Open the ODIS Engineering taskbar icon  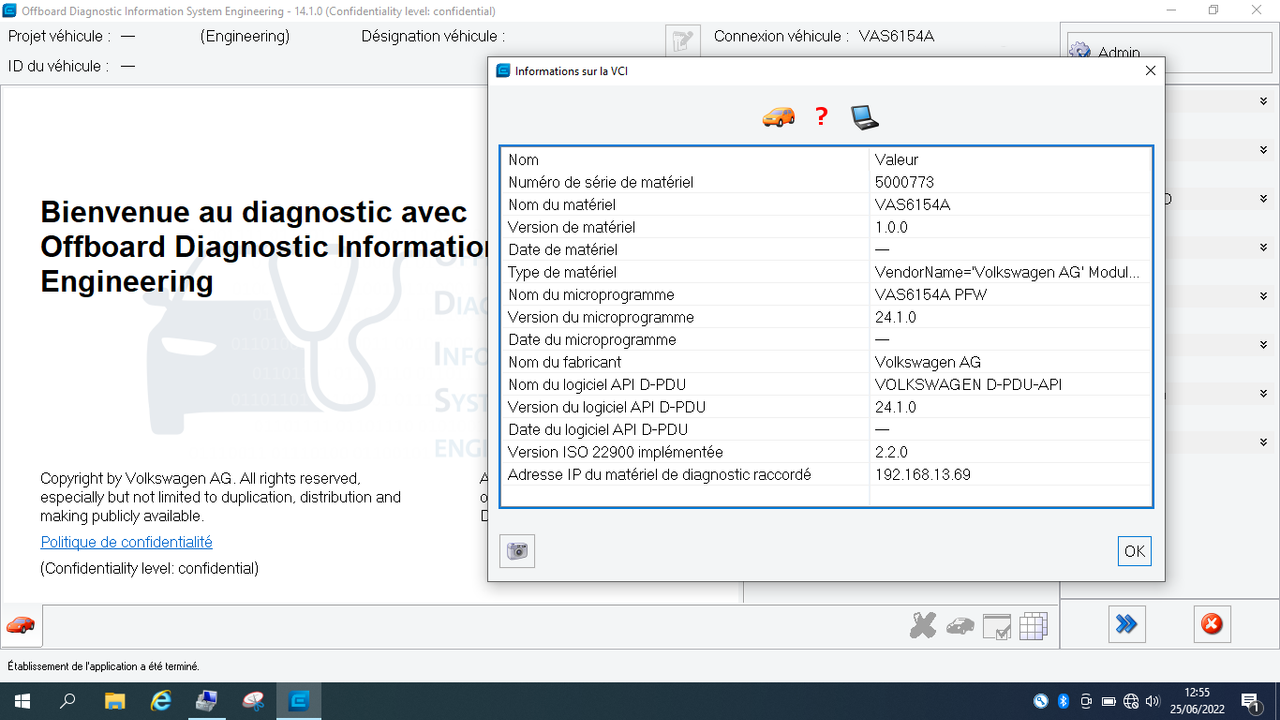click(x=299, y=701)
